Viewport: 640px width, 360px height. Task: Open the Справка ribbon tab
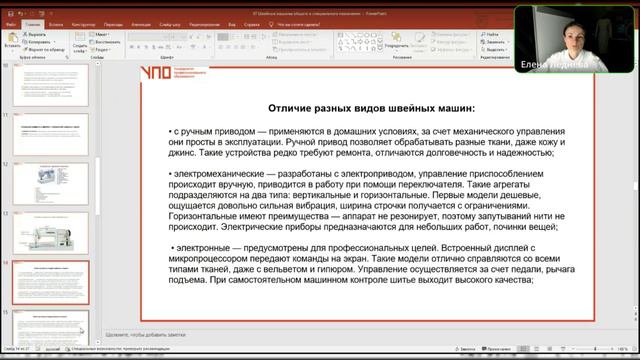(x=252, y=24)
